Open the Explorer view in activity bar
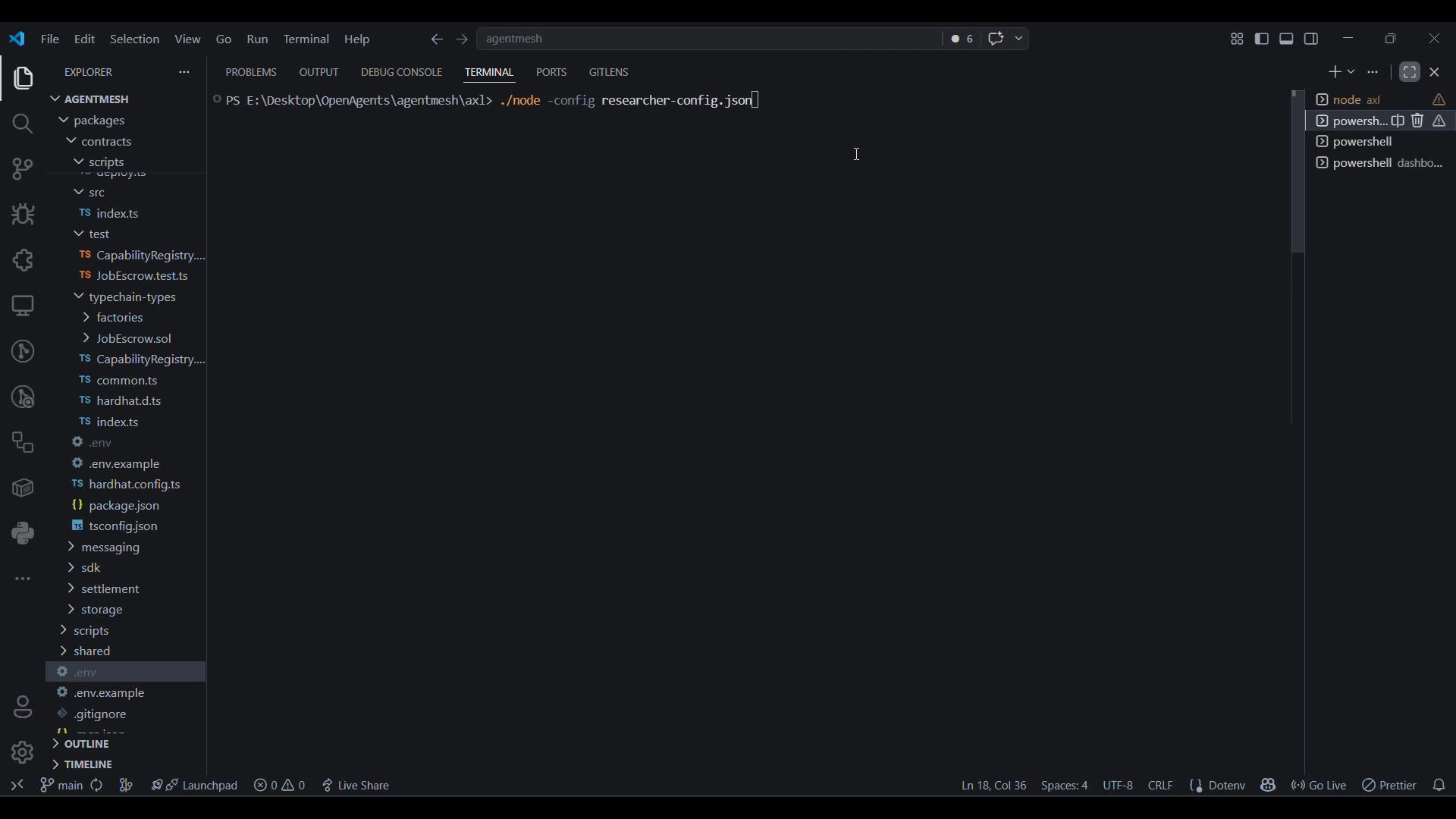1456x819 pixels. (23, 78)
